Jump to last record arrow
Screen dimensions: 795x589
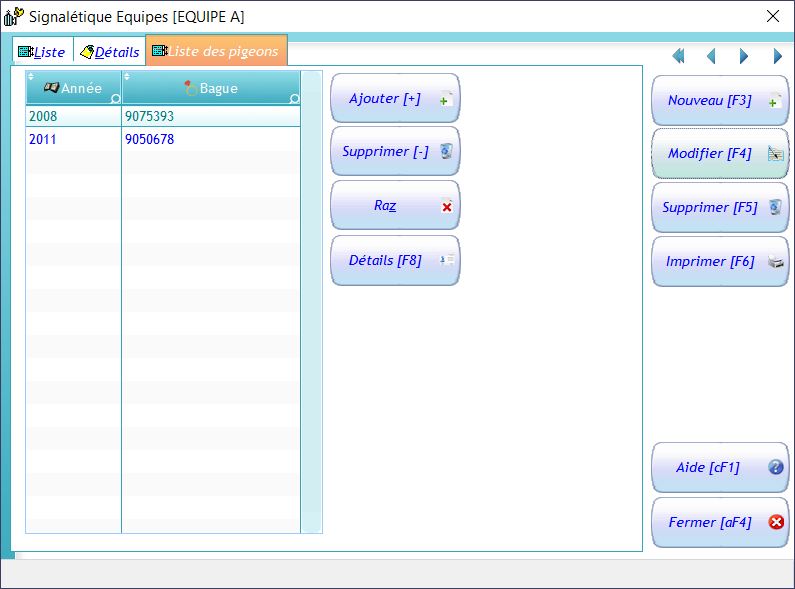pyautogui.click(x=778, y=56)
